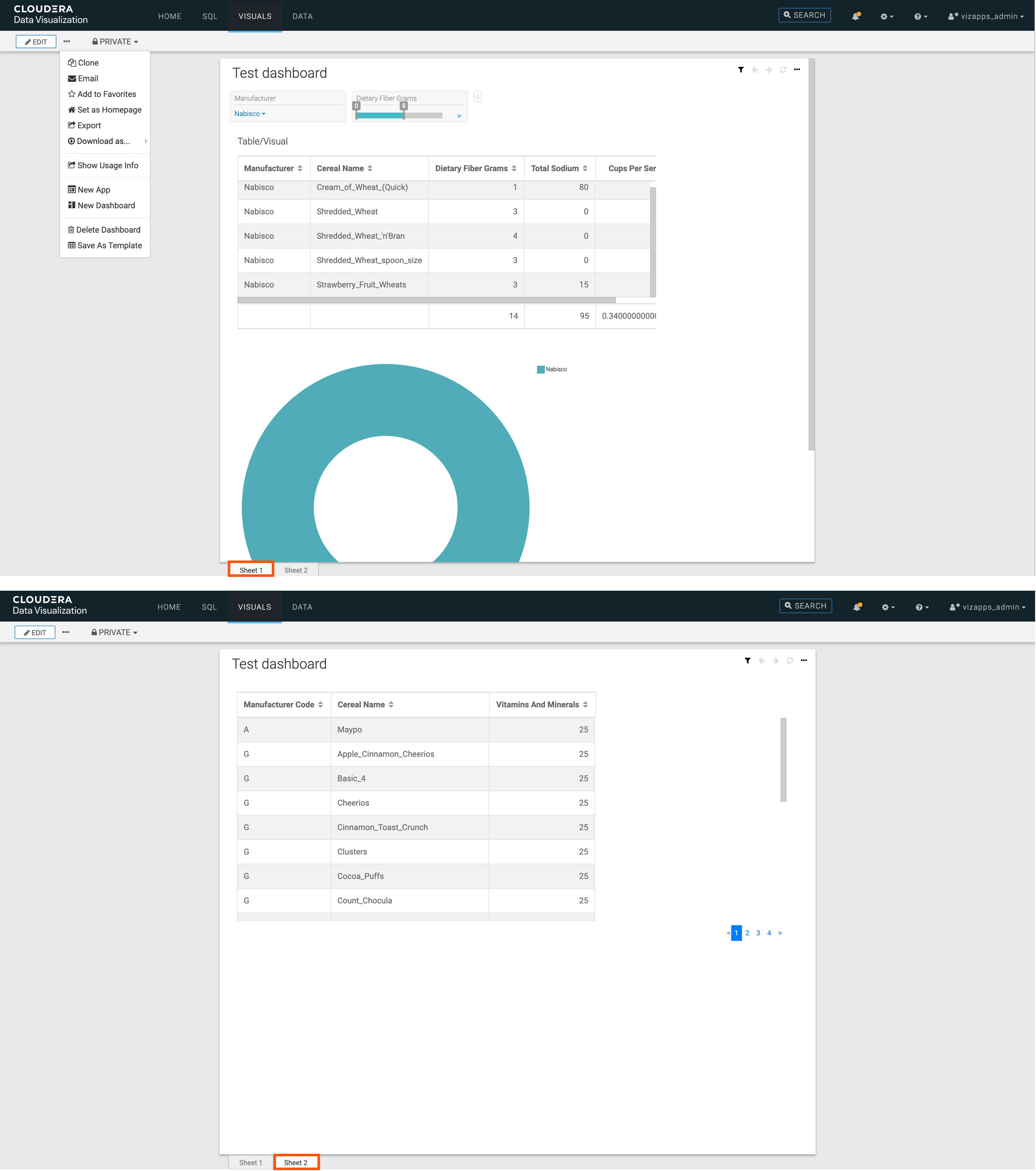Screen dimensions: 1036x1171
Task: Open the vizapps_admin user menu at top
Action: pos(986,17)
